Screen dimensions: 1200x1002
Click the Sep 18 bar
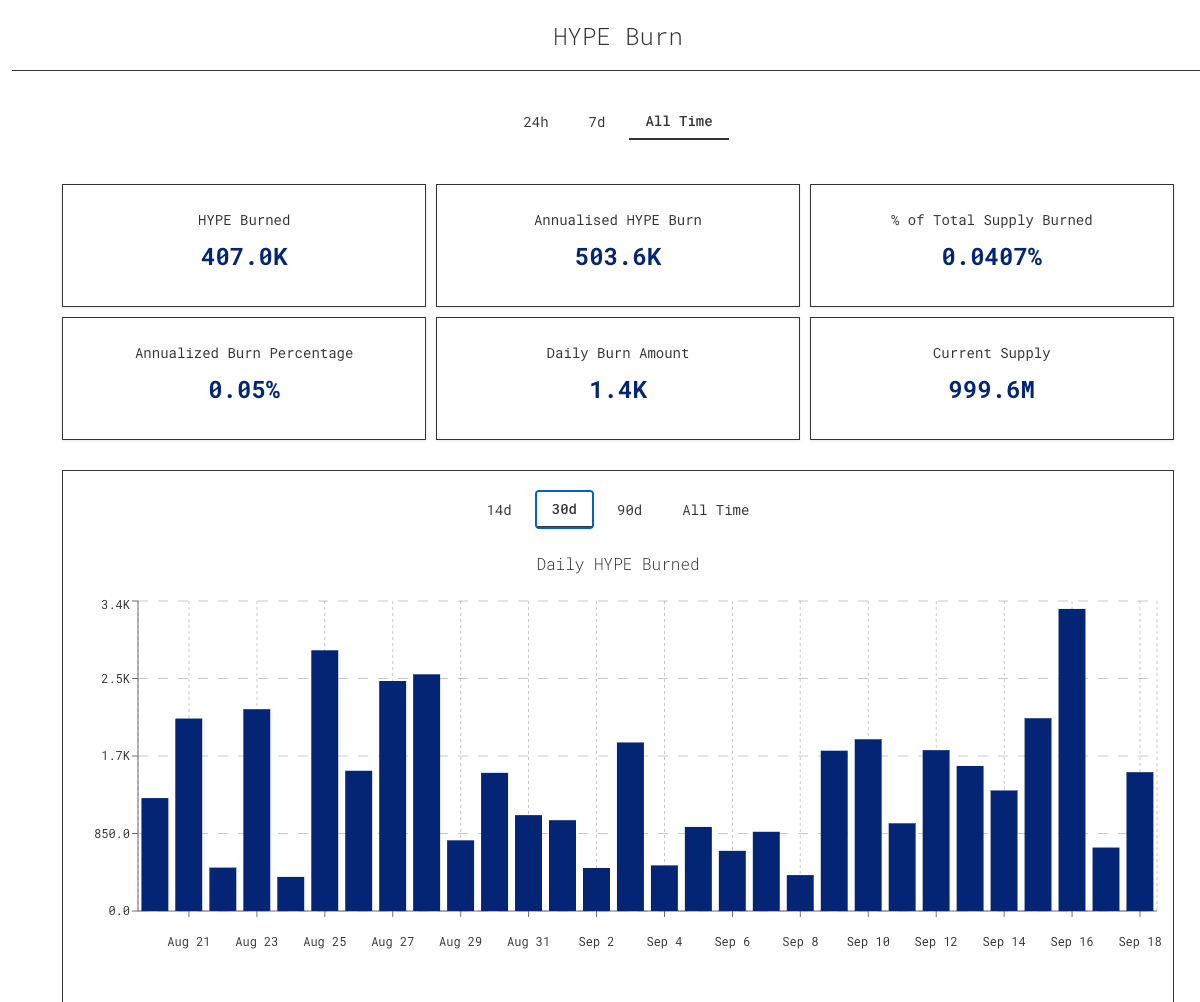coord(1140,841)
